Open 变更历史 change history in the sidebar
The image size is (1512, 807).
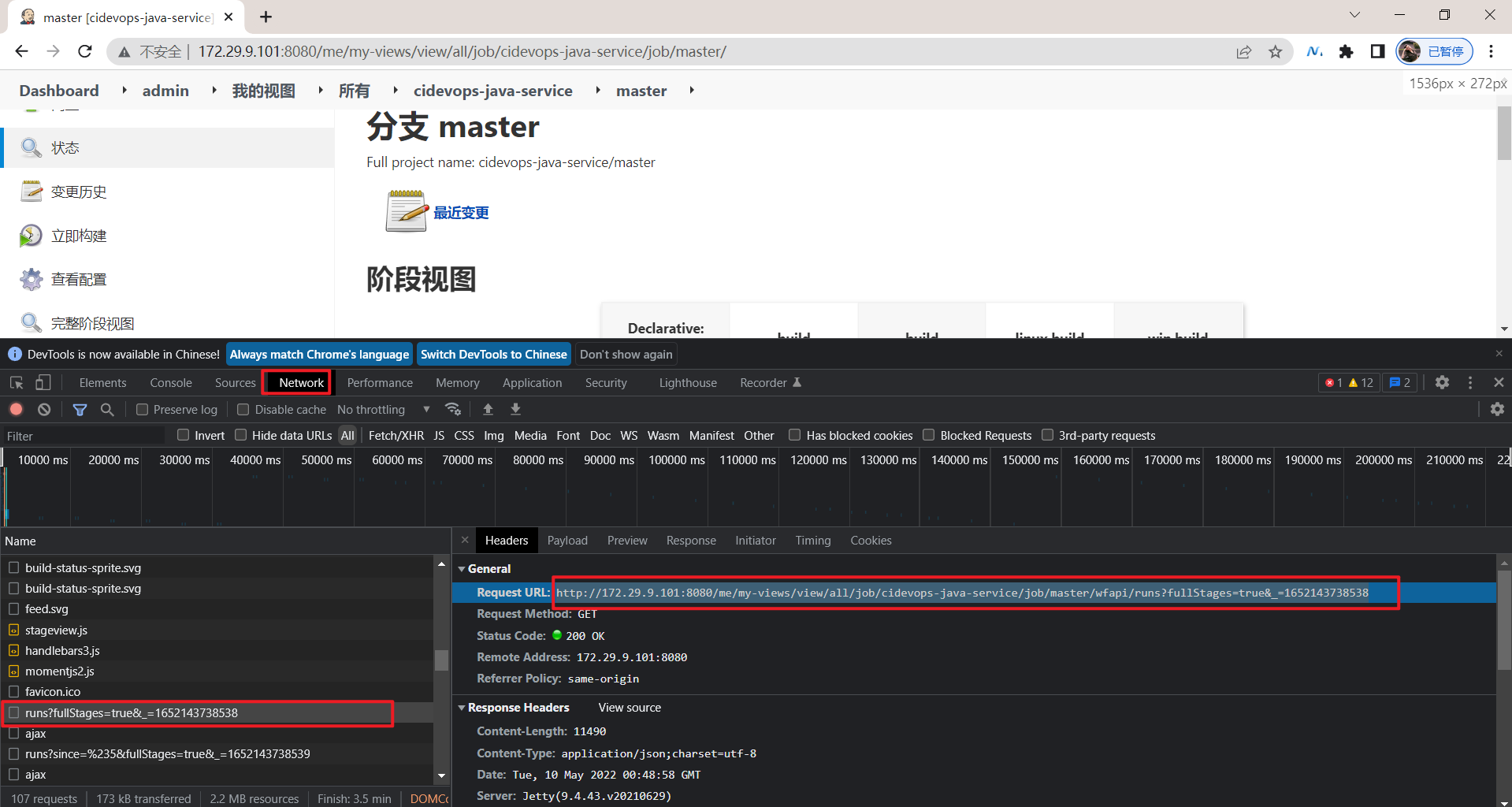coord(79,192)
